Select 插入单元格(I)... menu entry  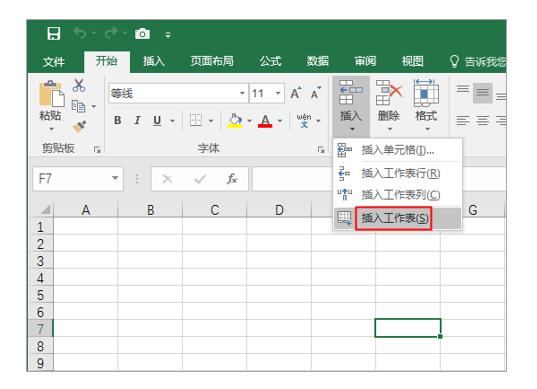397,150
